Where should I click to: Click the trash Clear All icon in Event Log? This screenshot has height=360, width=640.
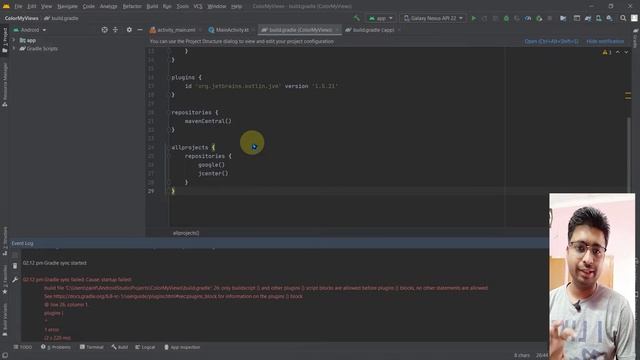[x=15, y=266]
